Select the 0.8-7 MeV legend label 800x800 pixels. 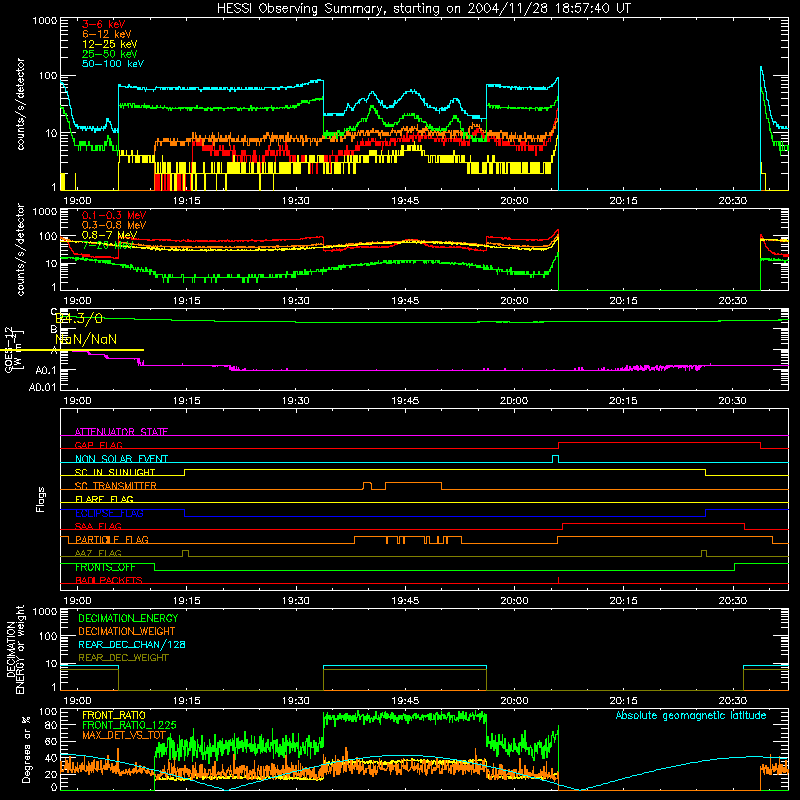coord(109,235)
